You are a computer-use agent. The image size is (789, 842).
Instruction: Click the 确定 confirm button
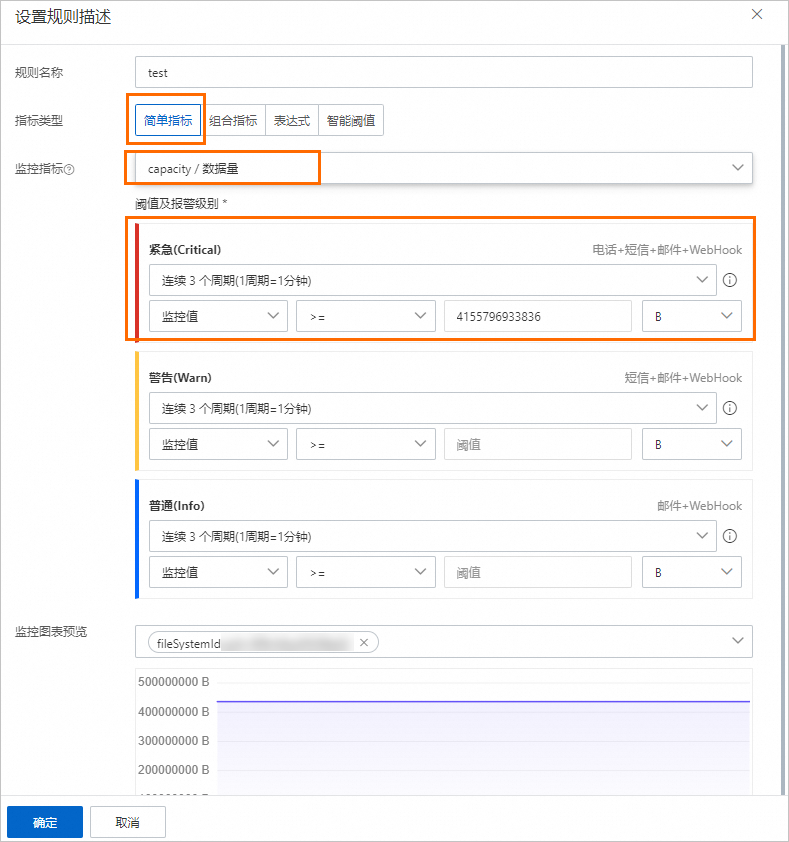[45, 822]
